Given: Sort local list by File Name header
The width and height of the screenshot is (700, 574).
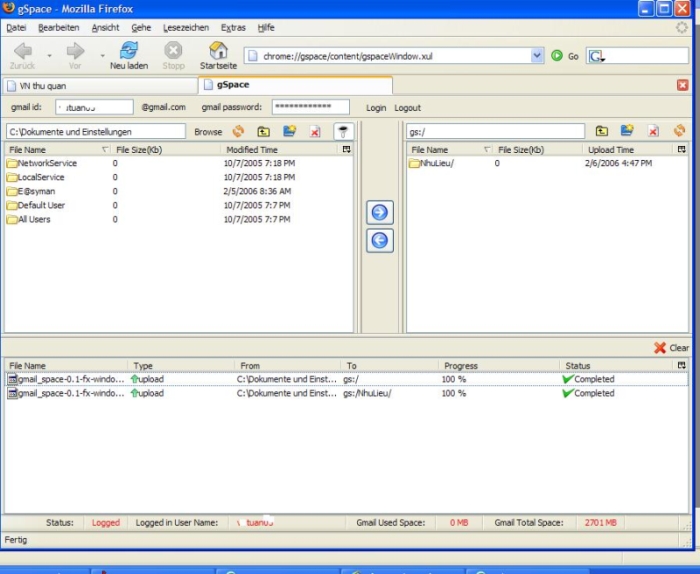Looking at the screenshot, I should pos(58,150).
